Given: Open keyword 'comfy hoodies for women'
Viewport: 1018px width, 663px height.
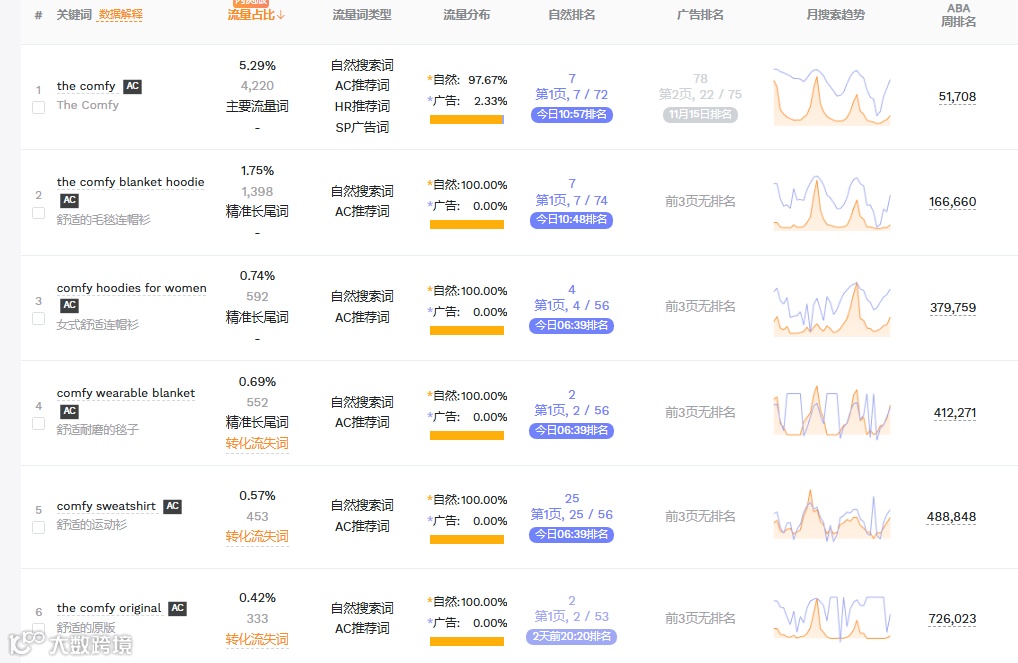Looking at the screenshot, I should pos(131,288).
